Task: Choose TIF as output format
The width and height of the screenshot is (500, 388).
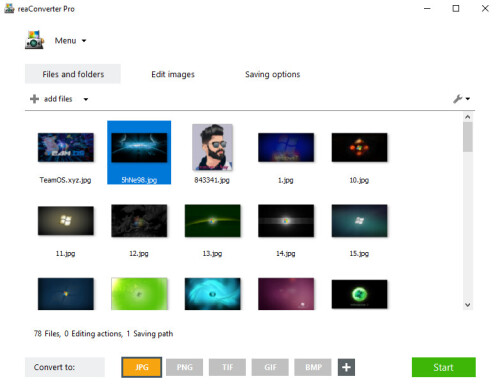Action: pos(227,367)
